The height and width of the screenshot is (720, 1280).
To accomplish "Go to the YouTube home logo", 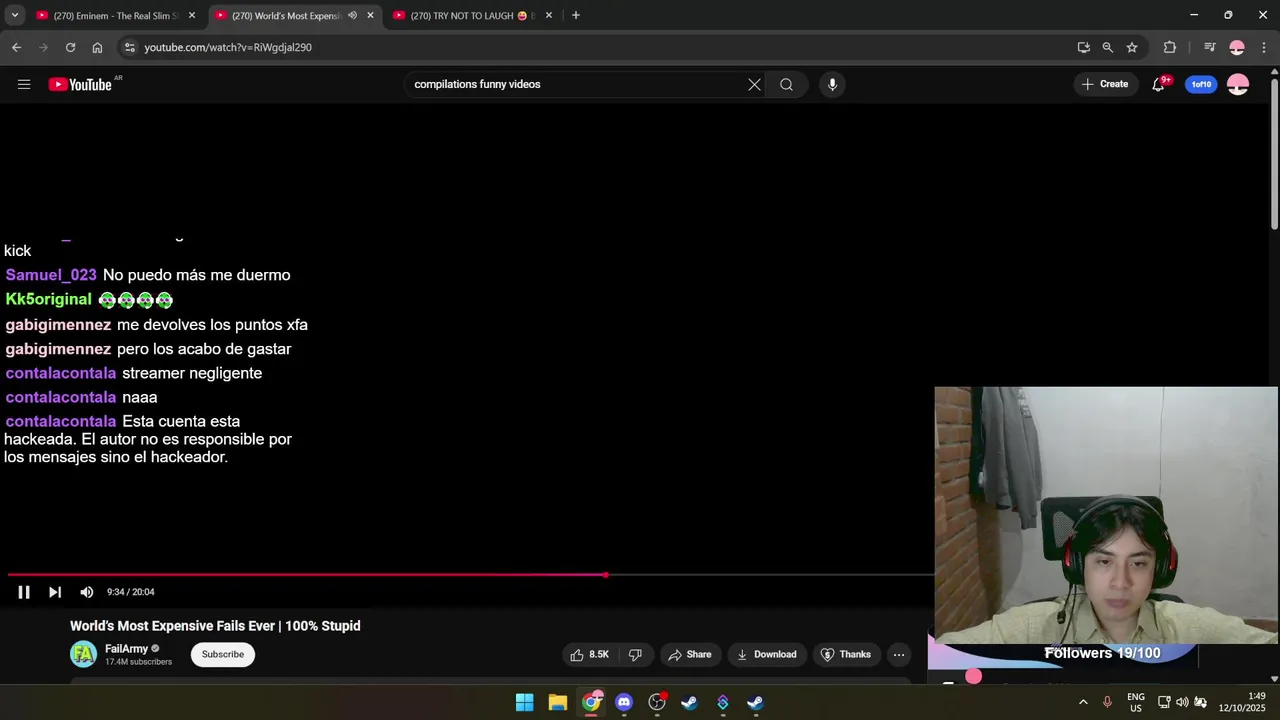I will [80, 84].
